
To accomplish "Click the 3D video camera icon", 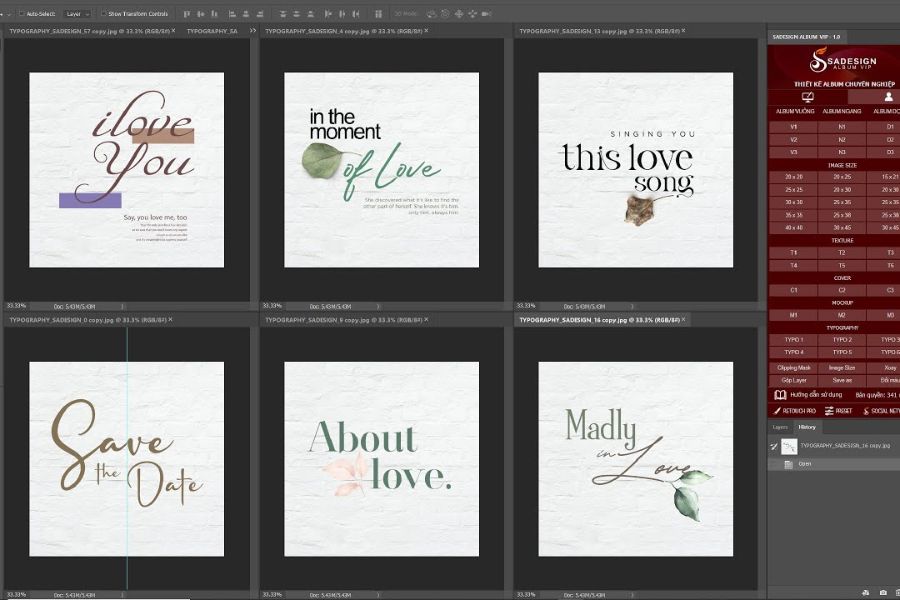I will pyautogui.click(x=487, y=14).
